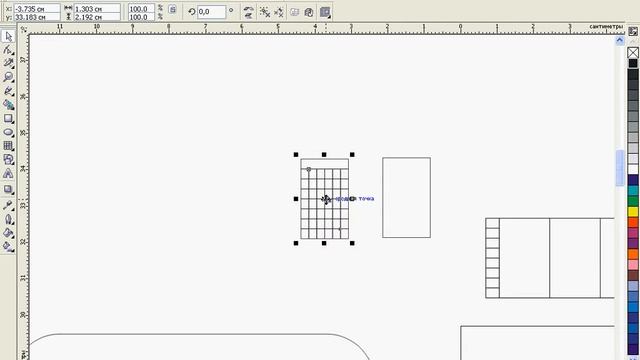Click the selected grid's top-middle handle

[x=324, y=155]
